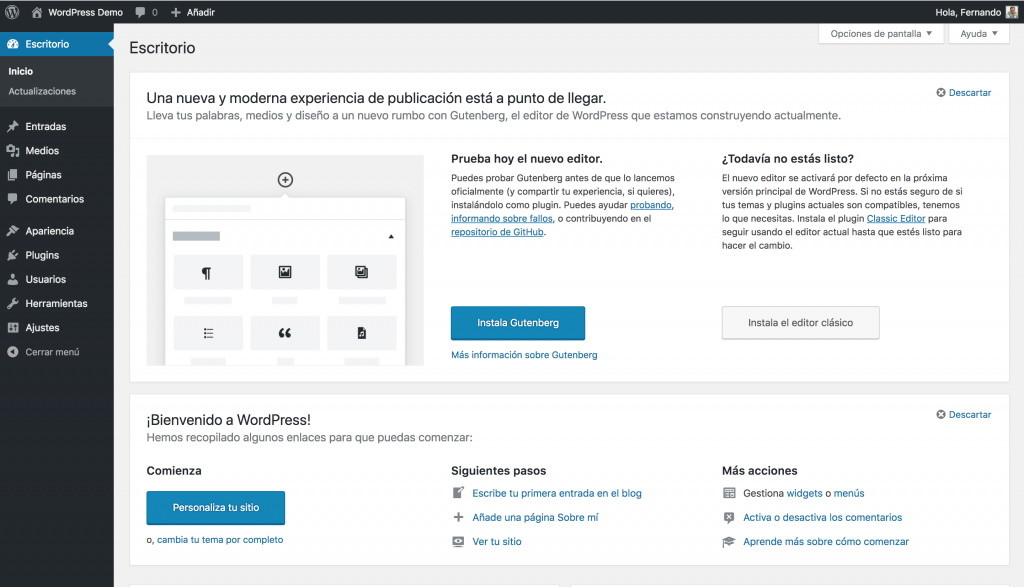Image resolution: width=1024 pixels, height=587 pixels.
Task: Click the Instala Gutenberg button
Action: (518, 323)
